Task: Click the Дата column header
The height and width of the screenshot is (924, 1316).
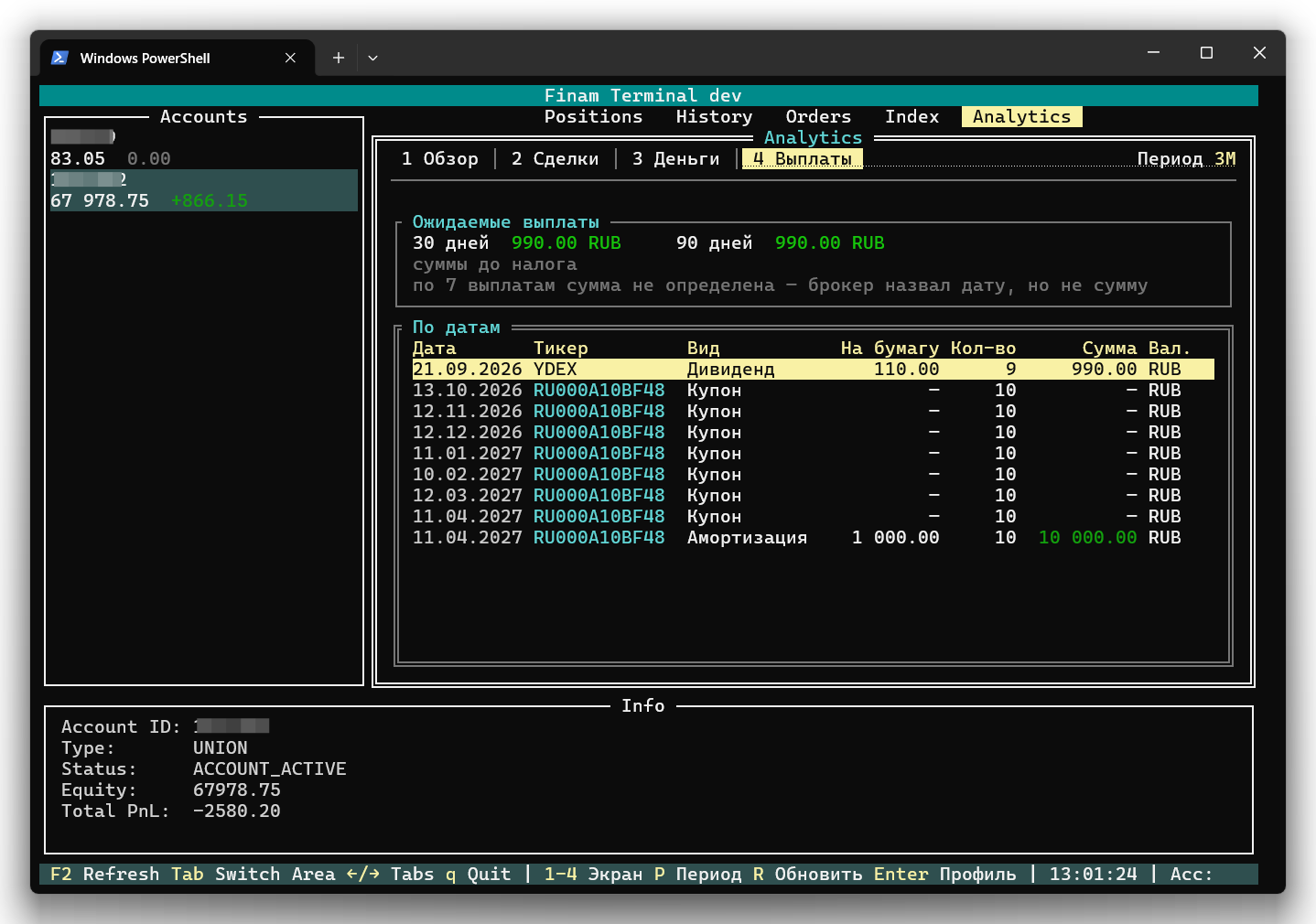Action: tap(434, 349)
